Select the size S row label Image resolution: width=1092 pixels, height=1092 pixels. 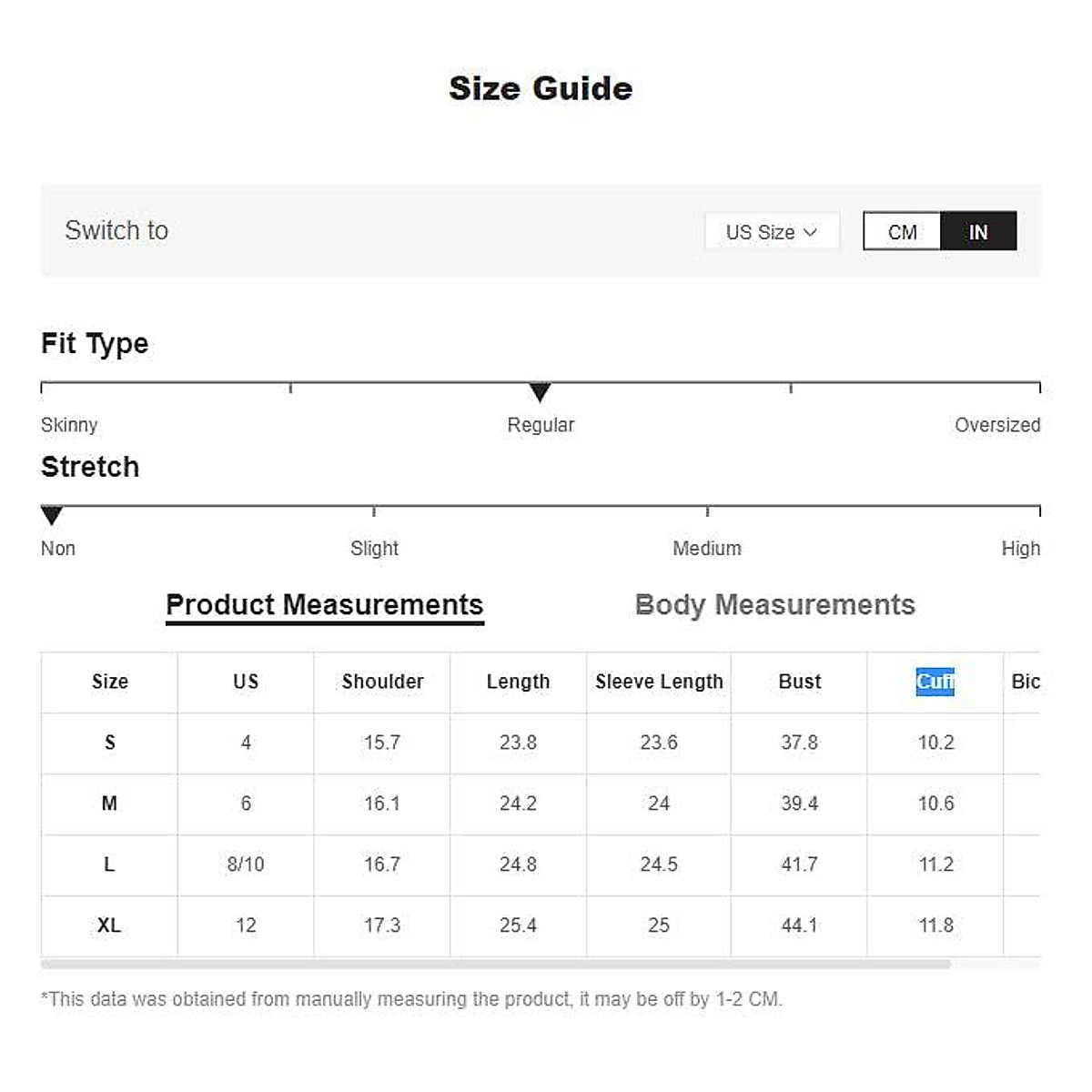[x=109, y=743]
